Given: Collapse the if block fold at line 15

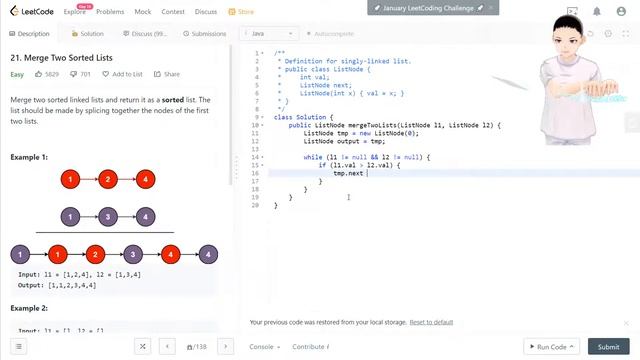Looking at the screenshot, I should [x=262, y=165].
